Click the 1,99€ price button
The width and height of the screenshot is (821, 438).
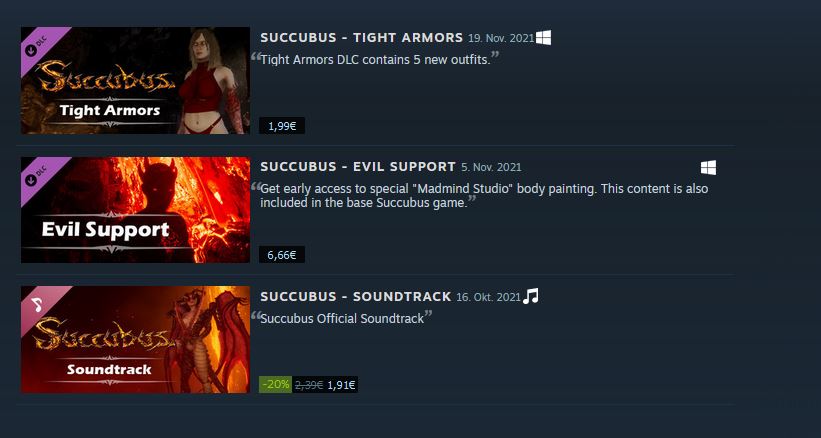coord(282,126)
